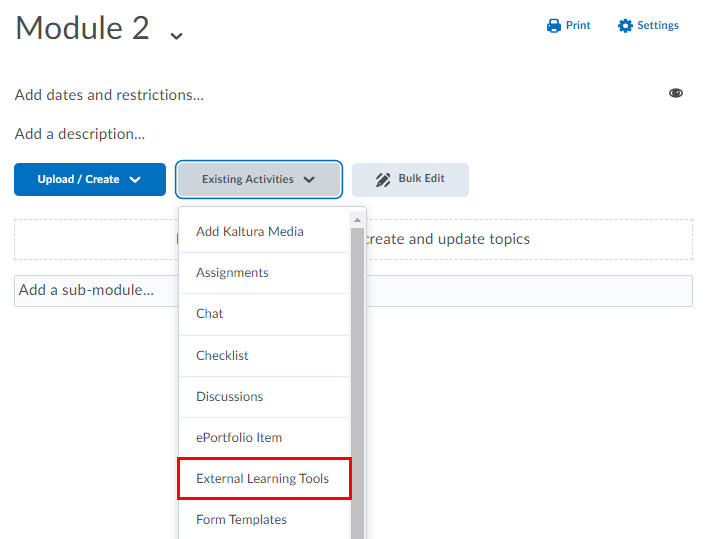The image size is (706, 539).
Task: Collapse the Existing Activities dropdown
Action: point(259,180)
